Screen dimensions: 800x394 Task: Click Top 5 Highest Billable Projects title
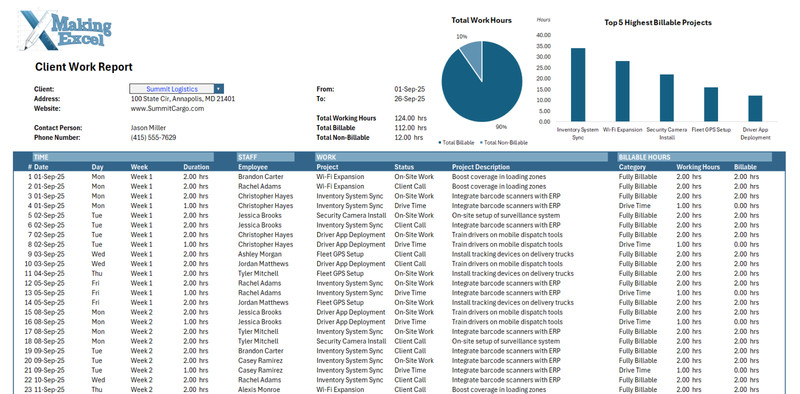coord(658,22)
